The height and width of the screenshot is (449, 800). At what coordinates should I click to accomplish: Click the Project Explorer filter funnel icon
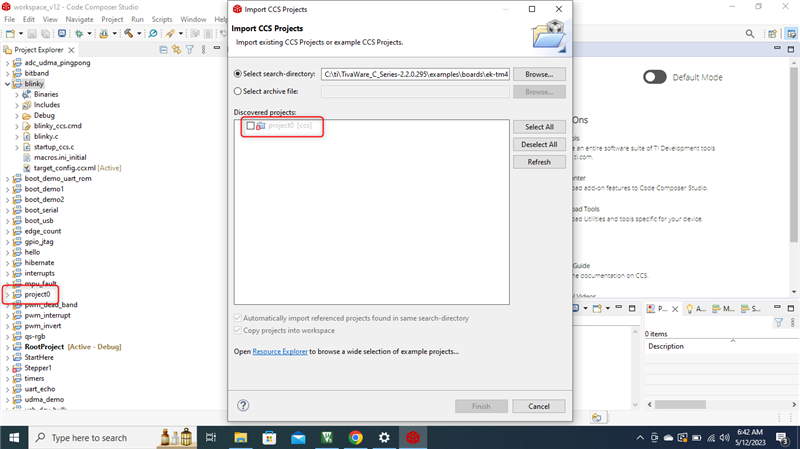190,49
